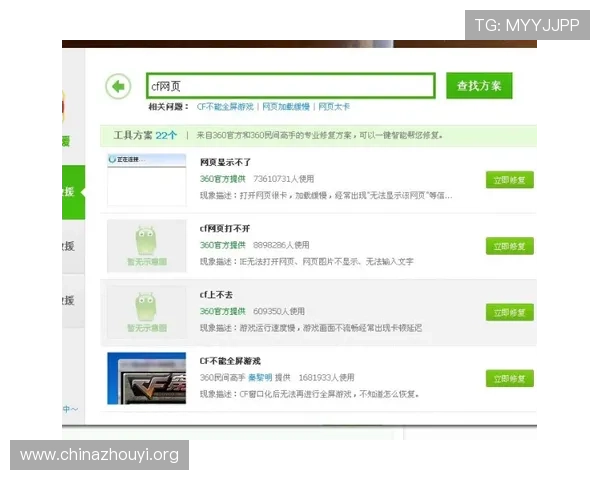The width and height of the screenshot is (600, 480).
Task: Open related question CF不能全屏游戏 link
Action: click(x=225, y=107)
